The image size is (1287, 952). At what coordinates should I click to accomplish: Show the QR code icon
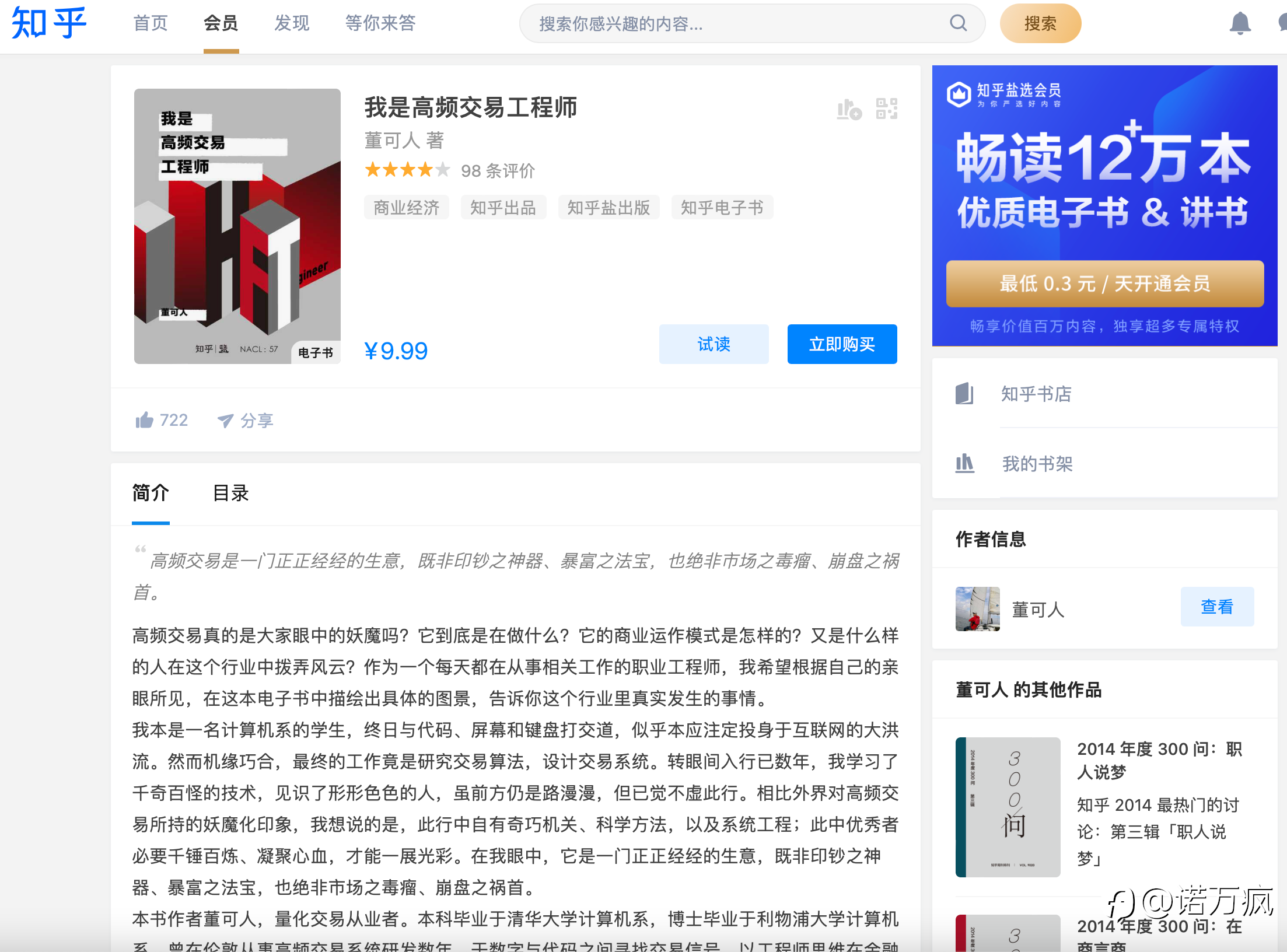[x=886, y=108]
